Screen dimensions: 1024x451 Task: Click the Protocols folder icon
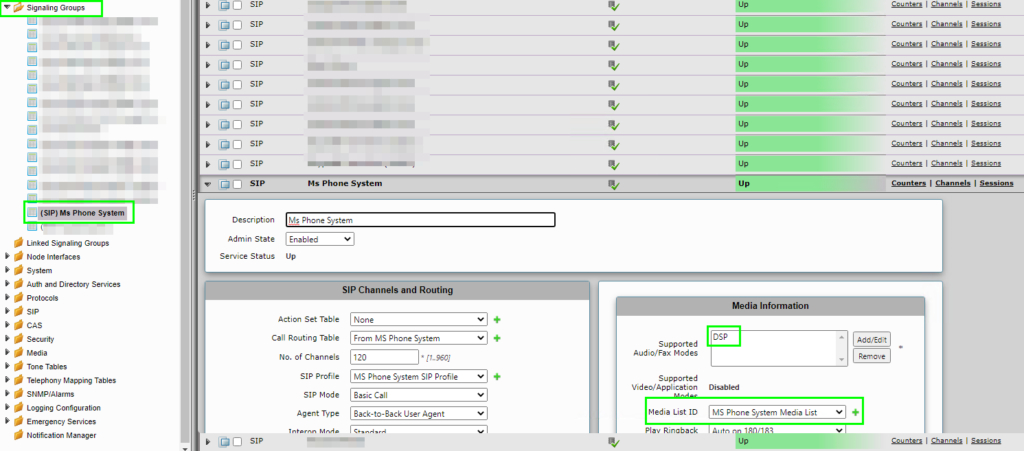[x=18, y=298]
